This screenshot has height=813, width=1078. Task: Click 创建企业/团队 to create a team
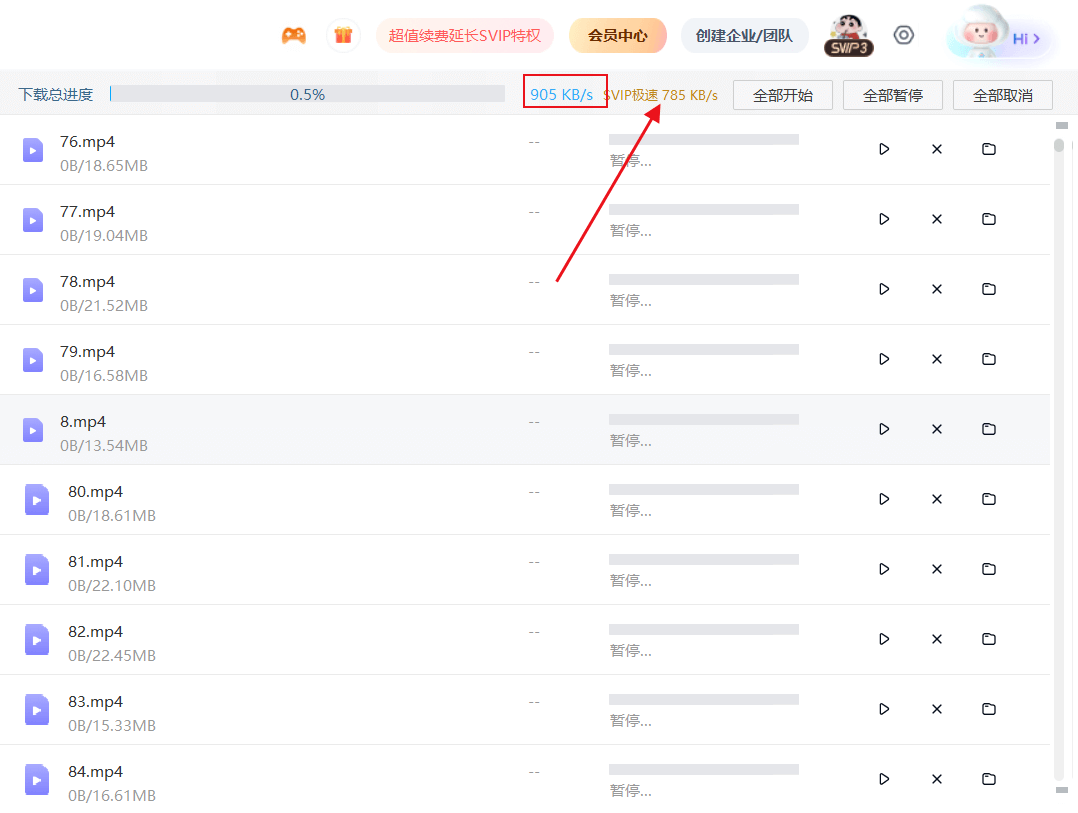(x=744, y=35)
